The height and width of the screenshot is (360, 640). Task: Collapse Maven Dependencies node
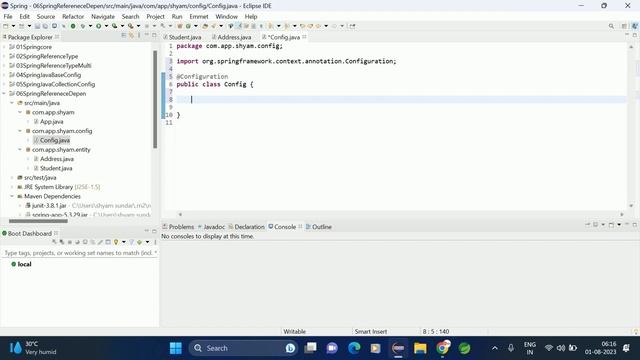(x=12, y=196)
